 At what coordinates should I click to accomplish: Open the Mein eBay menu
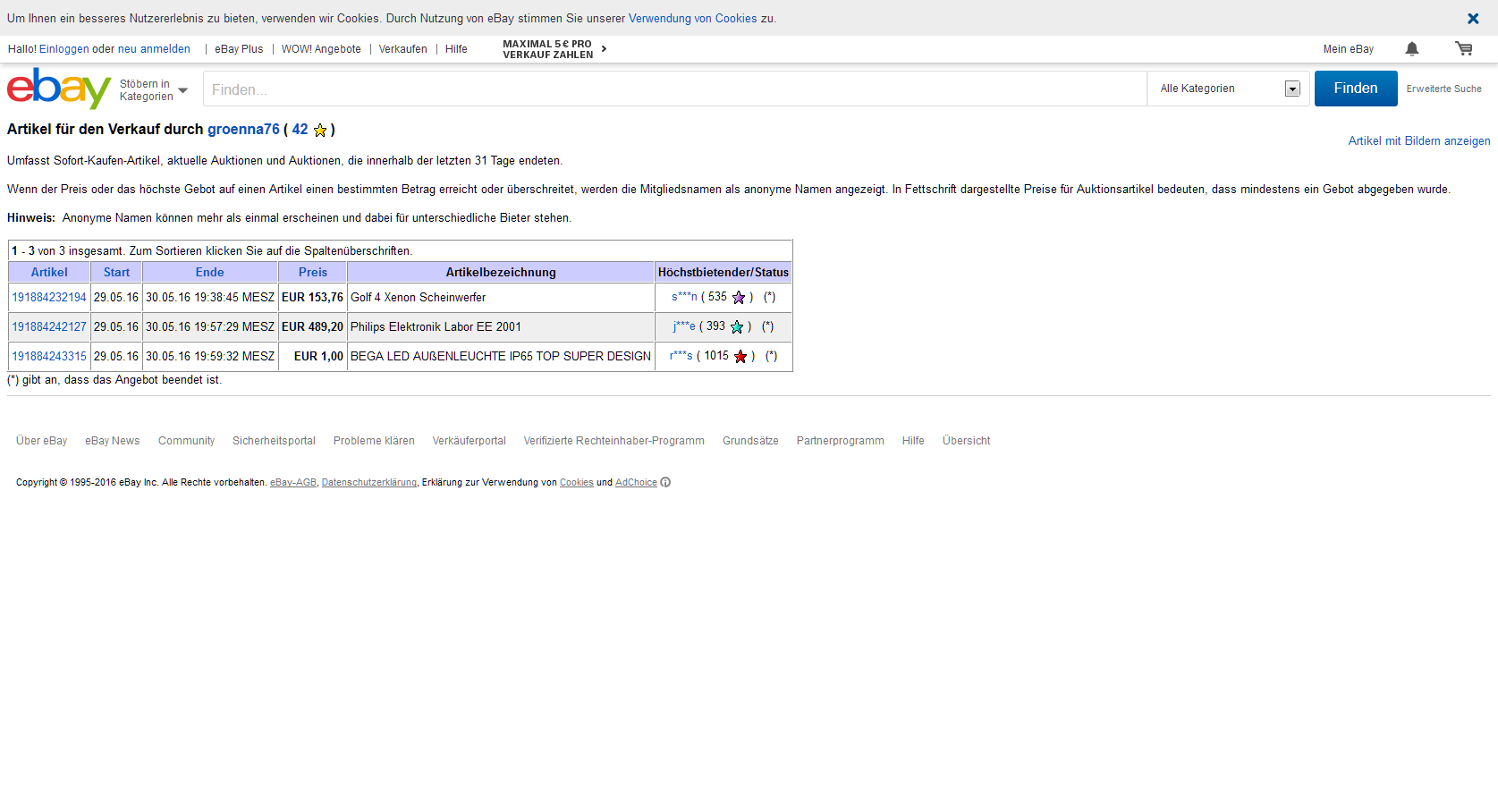click(x=1348, y=49)
